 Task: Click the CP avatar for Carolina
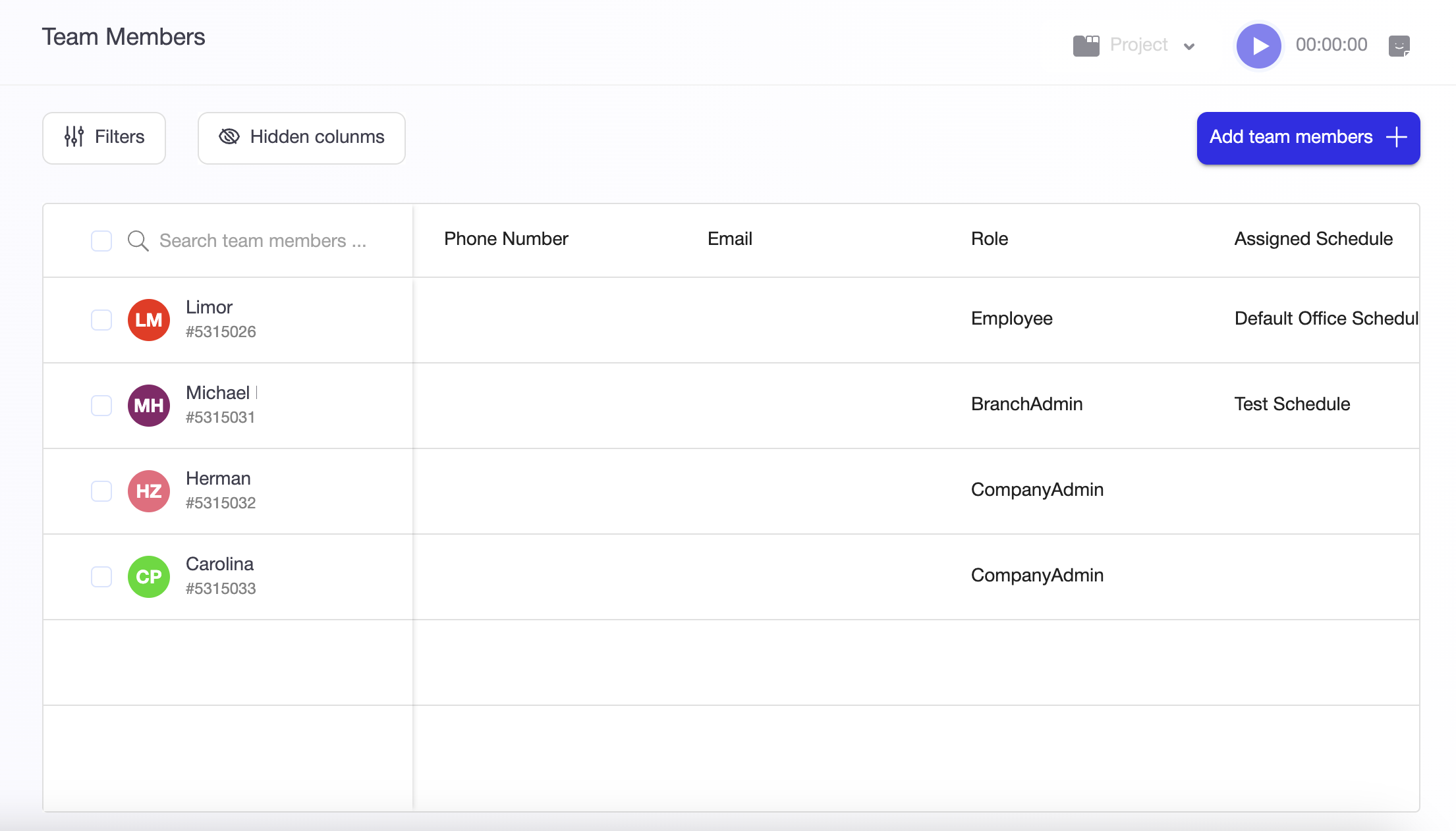pyautogui.click(x=149, y=577)
